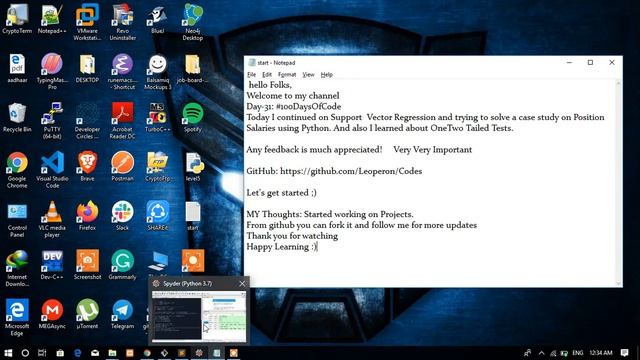Viewport: 640px width, 360px height.
Task: Select the aadhaar pdf file icon
Action: (x=17, y=68)
